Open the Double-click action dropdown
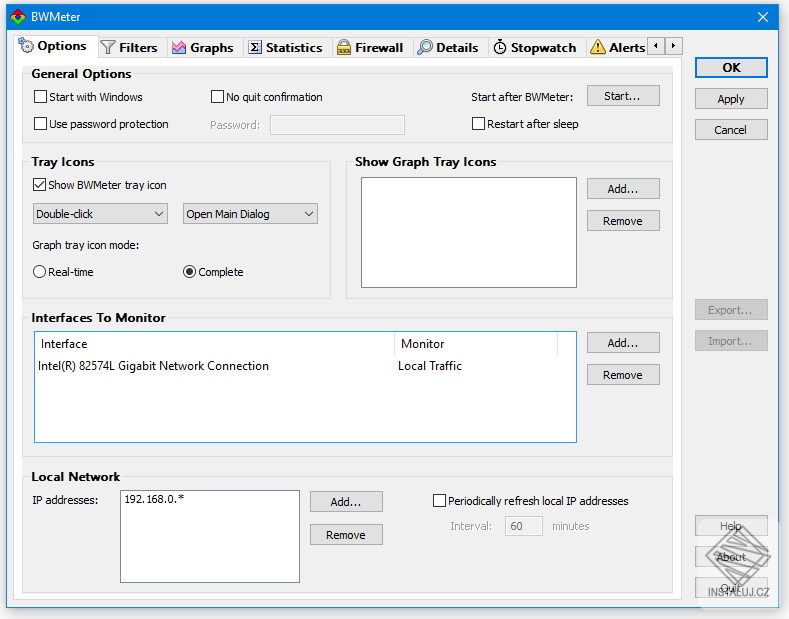 (x=100, y=214)
